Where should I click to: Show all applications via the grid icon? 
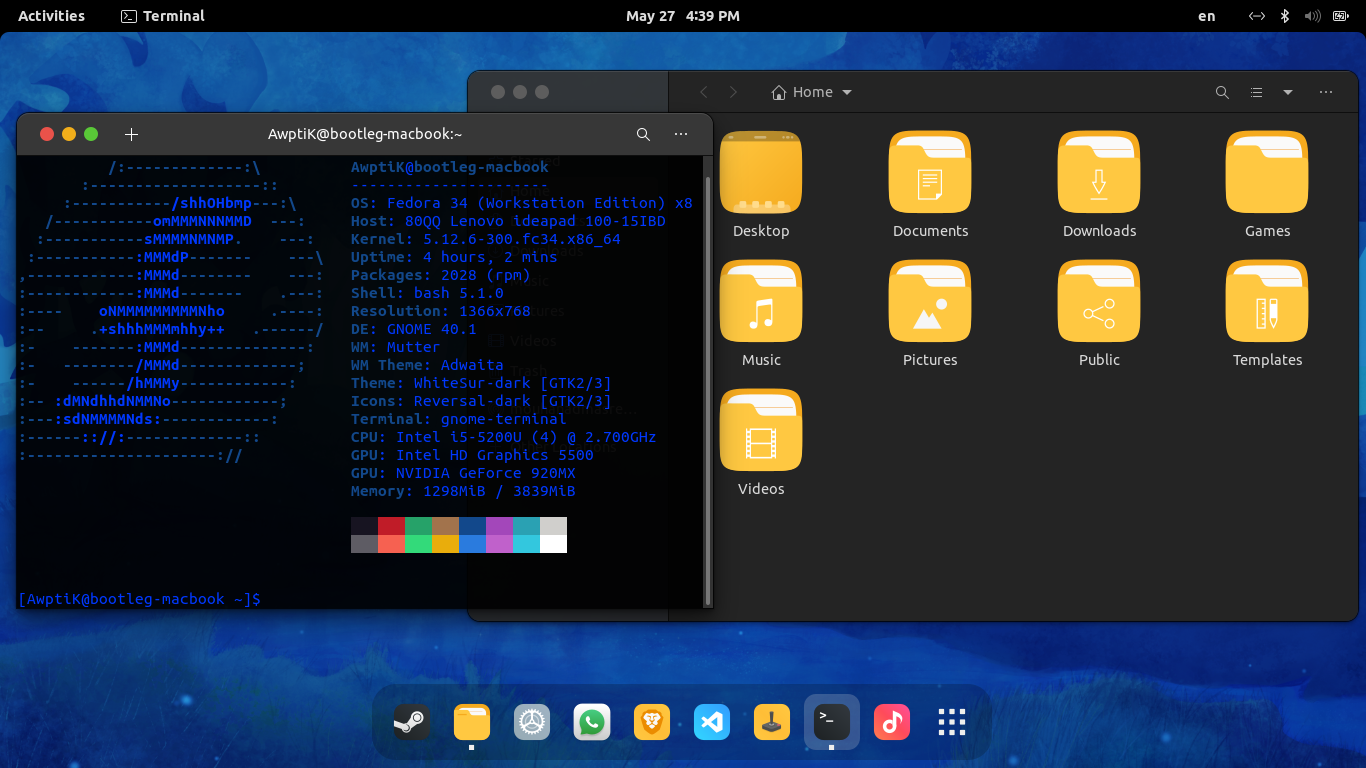point(951,722)
